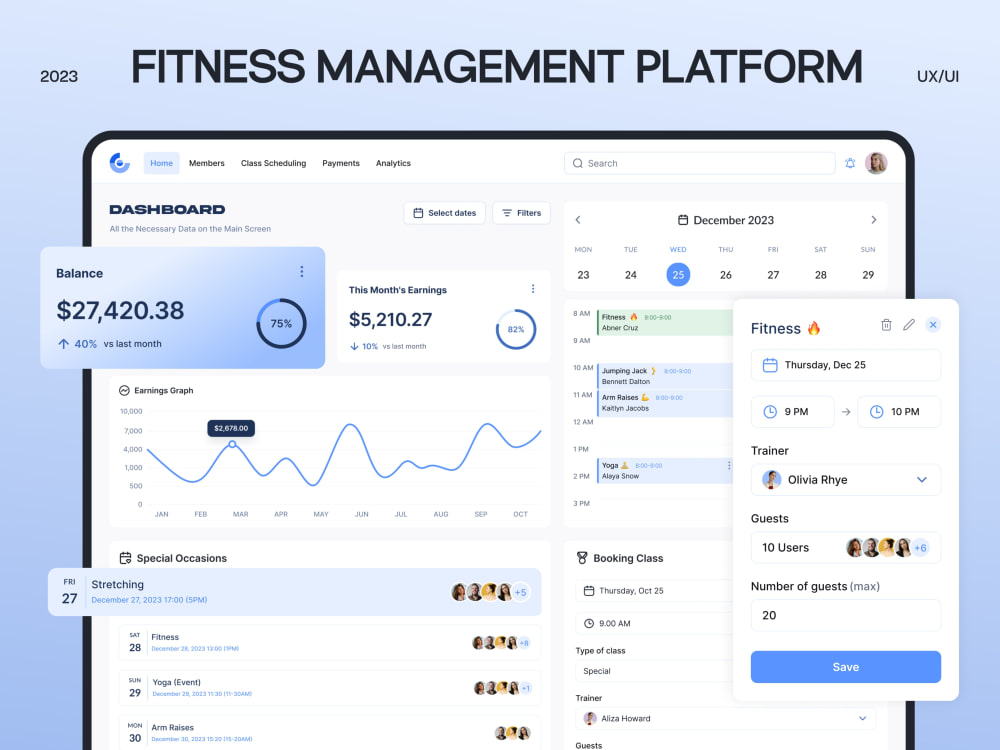Select Friday 27 in calendar
1000x750 pixels.
click(773, 275)
